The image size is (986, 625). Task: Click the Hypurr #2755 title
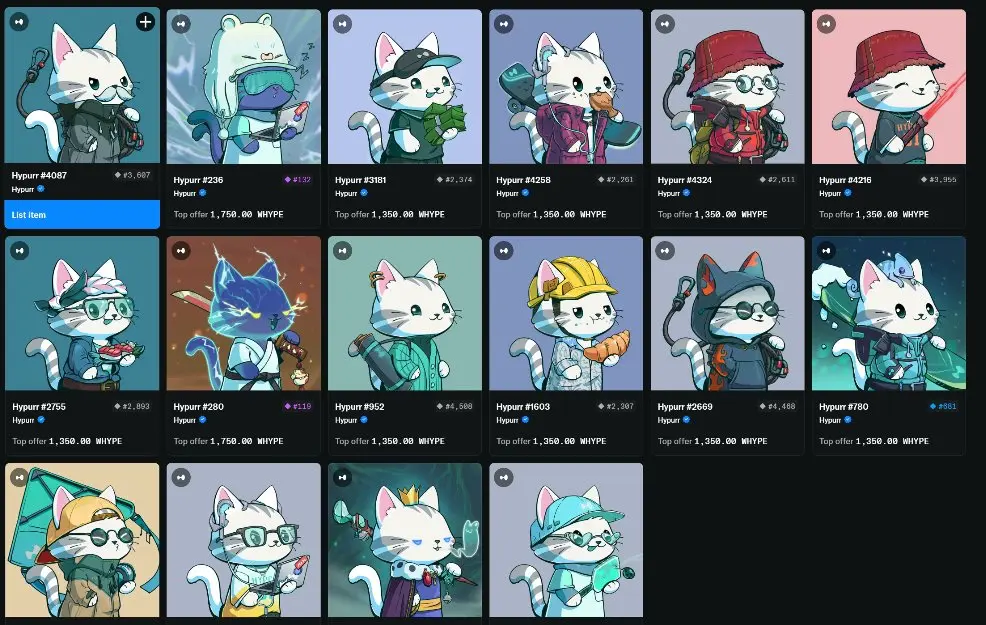(x=39, y=407)
